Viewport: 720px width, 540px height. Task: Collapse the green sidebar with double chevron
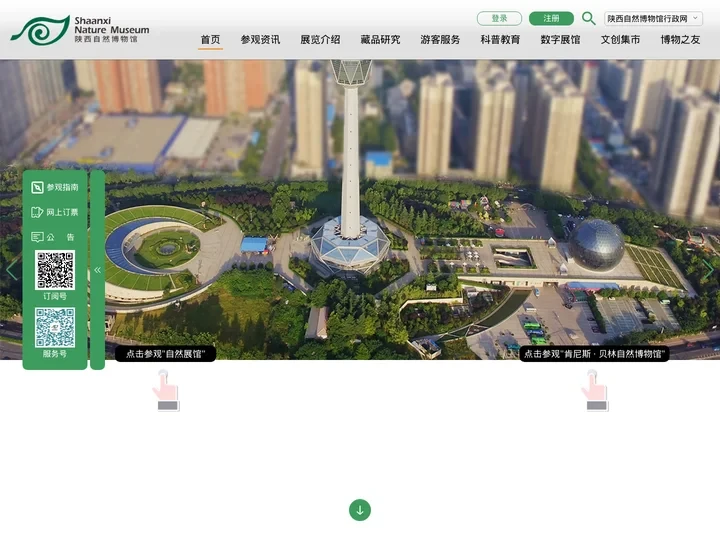coord(97,270)
